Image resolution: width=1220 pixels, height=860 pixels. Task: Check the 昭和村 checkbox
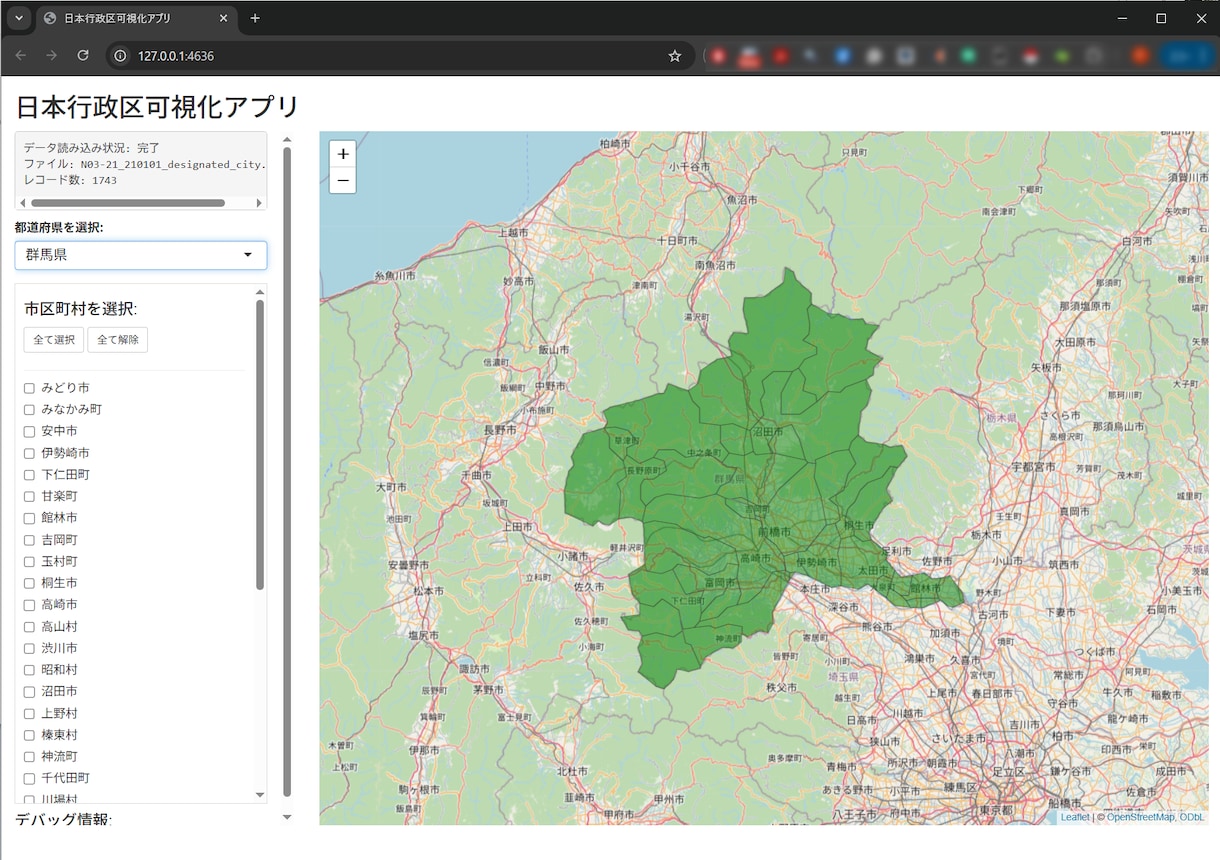[30, 670]
